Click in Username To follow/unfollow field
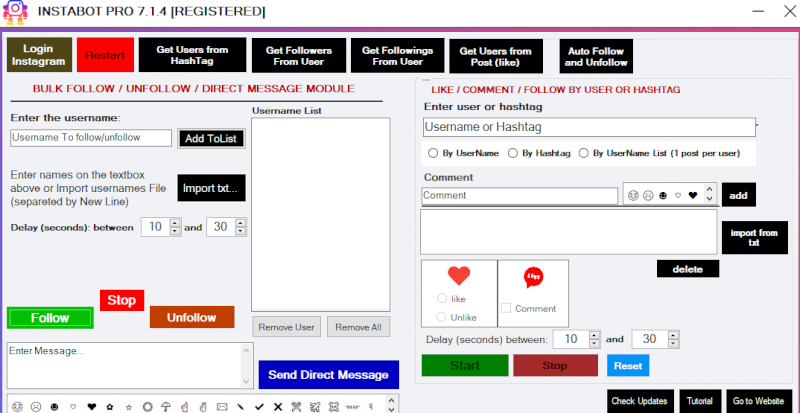Viewport: 800px width, 413px height. (91, 138)
